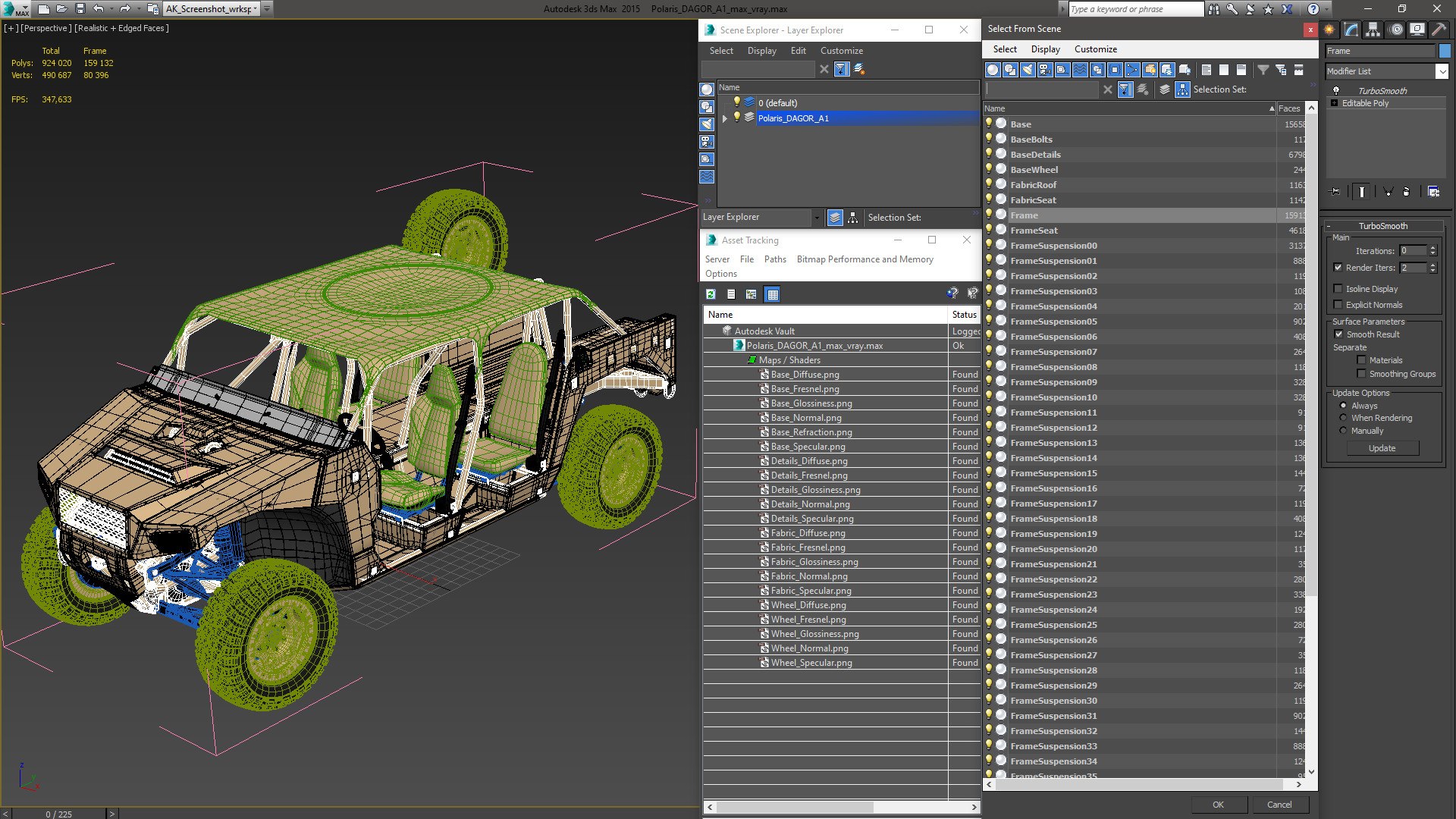Redo the last undone operation
This screenshot has width=1456, height=819.
point(125,9)
